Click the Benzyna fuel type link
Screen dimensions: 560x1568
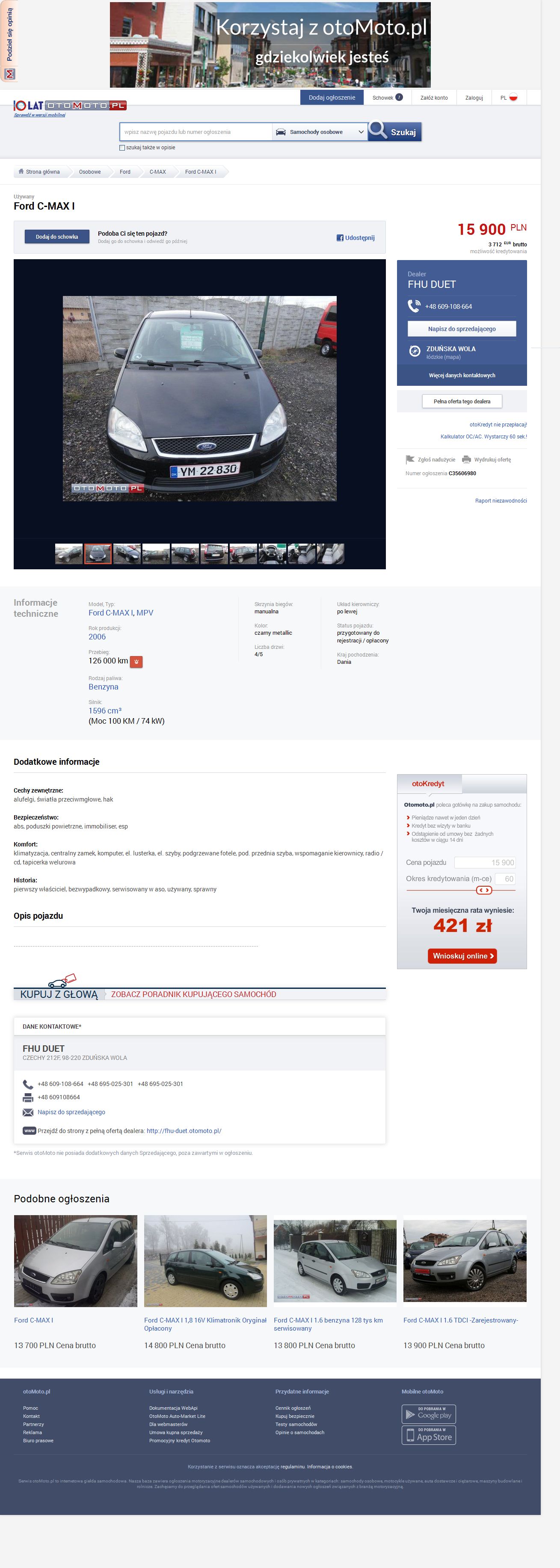tap(104, 686)
